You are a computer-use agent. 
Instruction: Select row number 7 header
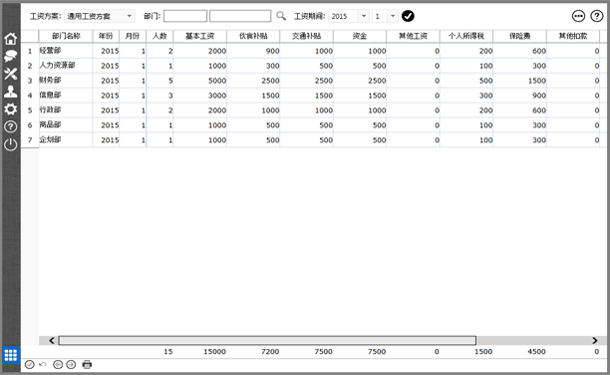click(30, 140)
